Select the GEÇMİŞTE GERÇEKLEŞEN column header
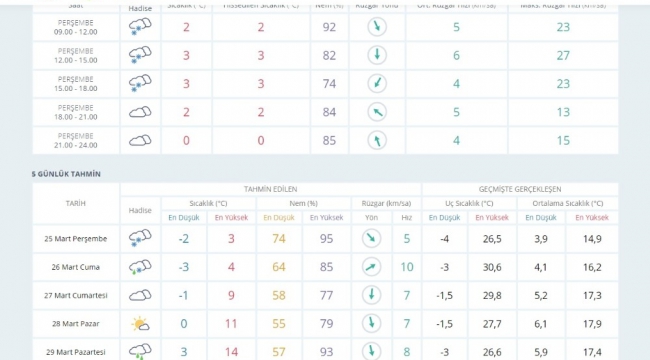The height and width of the screenshot is (360, 650). pos(520,189)
